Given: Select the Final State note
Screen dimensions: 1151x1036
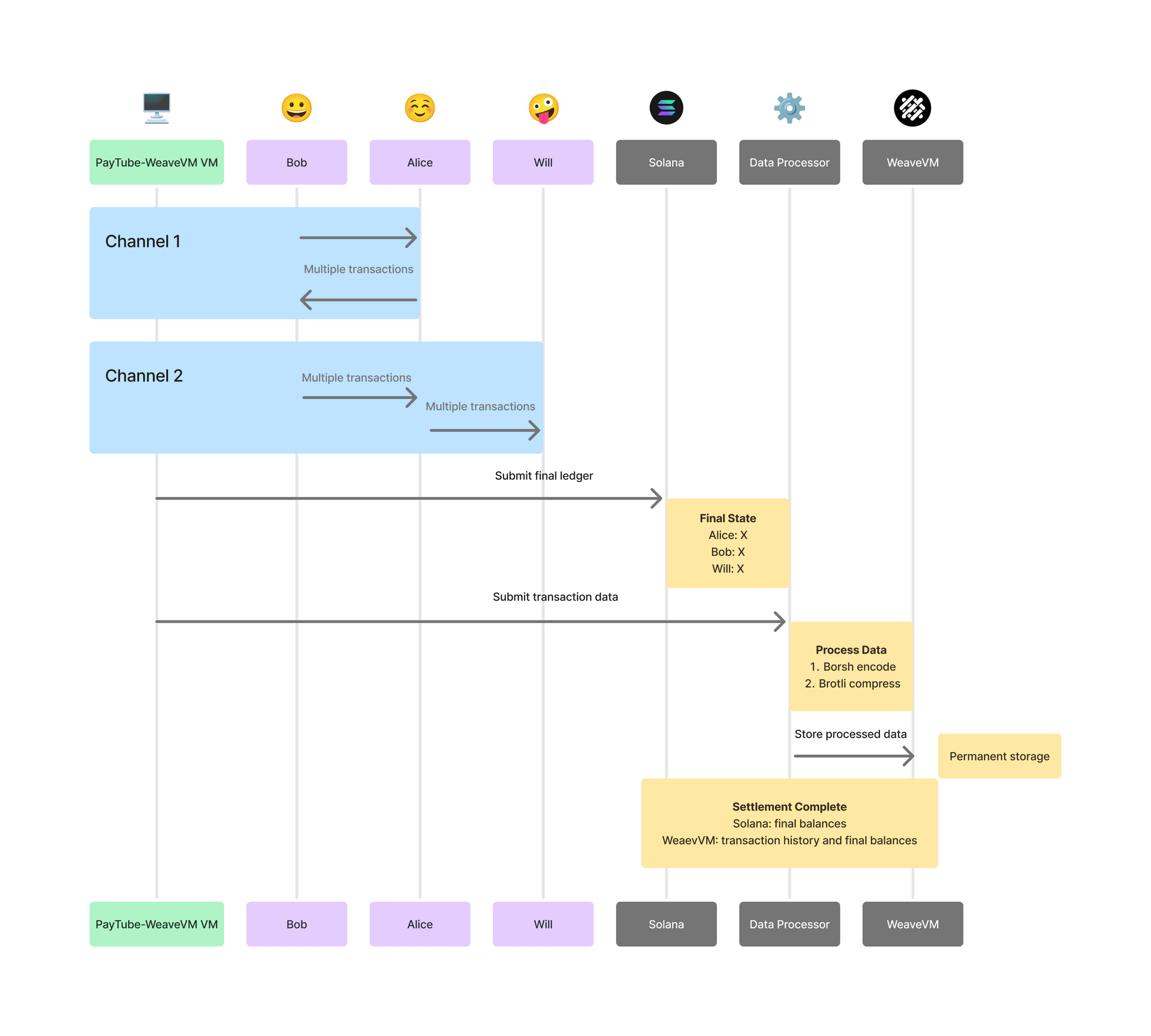Looking at the screenshot, I should pyautogui.click(x=728, y=543).
